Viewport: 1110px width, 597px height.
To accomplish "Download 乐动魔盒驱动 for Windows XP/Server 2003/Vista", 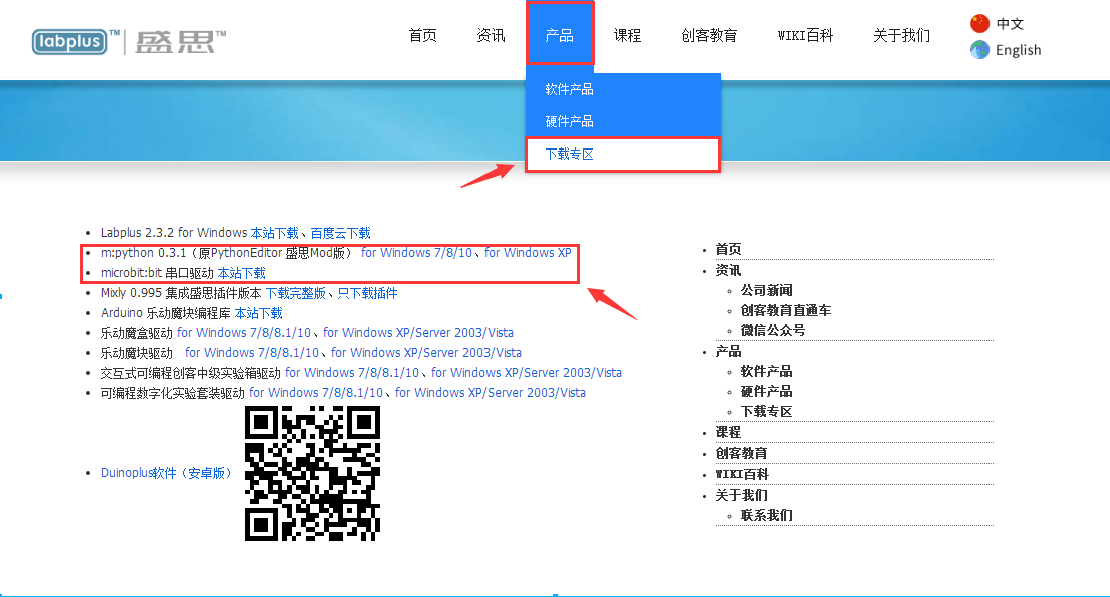I will [418, 333].
